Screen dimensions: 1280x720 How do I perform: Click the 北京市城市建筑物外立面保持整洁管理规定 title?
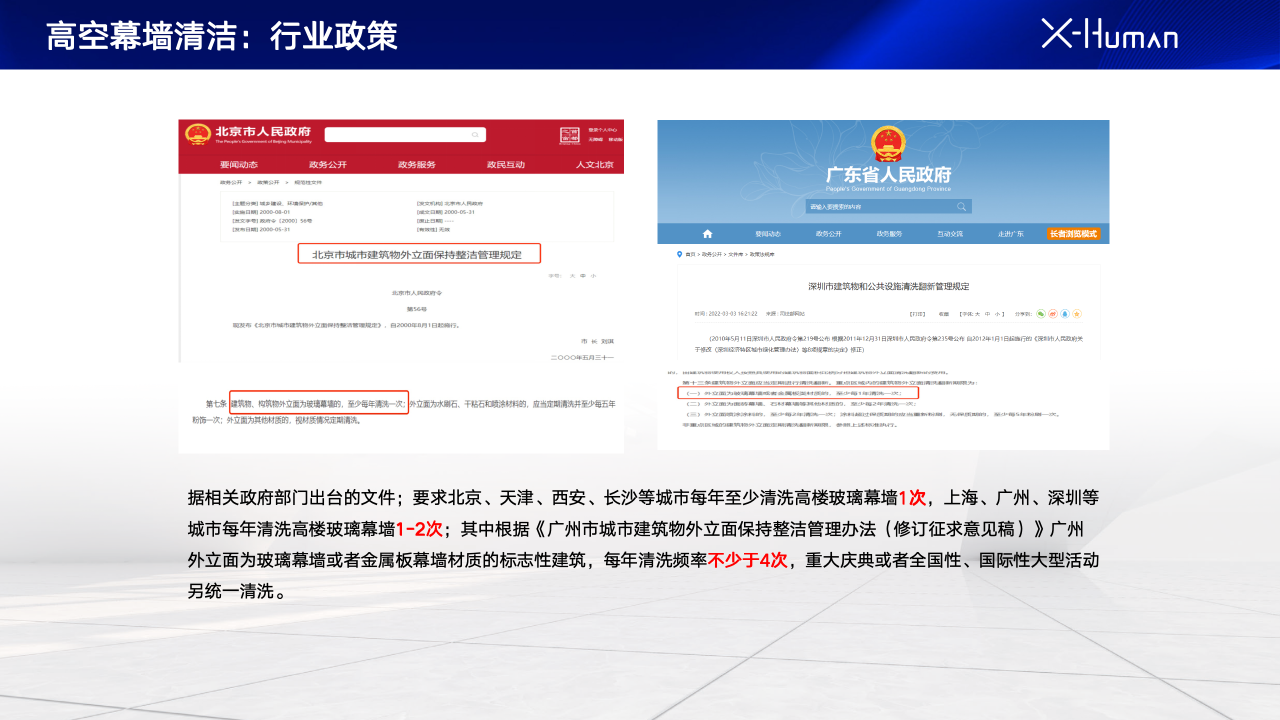click(x=418, y=254)
